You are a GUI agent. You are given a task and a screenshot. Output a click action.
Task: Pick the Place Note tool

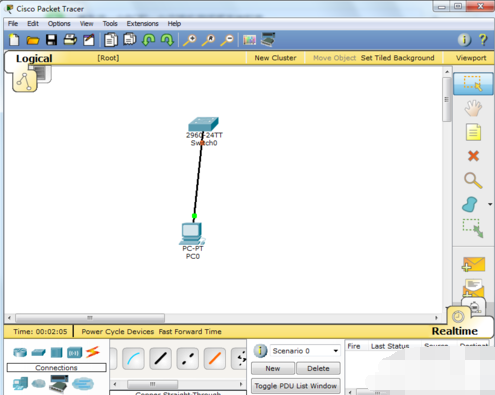pos(473,132)
